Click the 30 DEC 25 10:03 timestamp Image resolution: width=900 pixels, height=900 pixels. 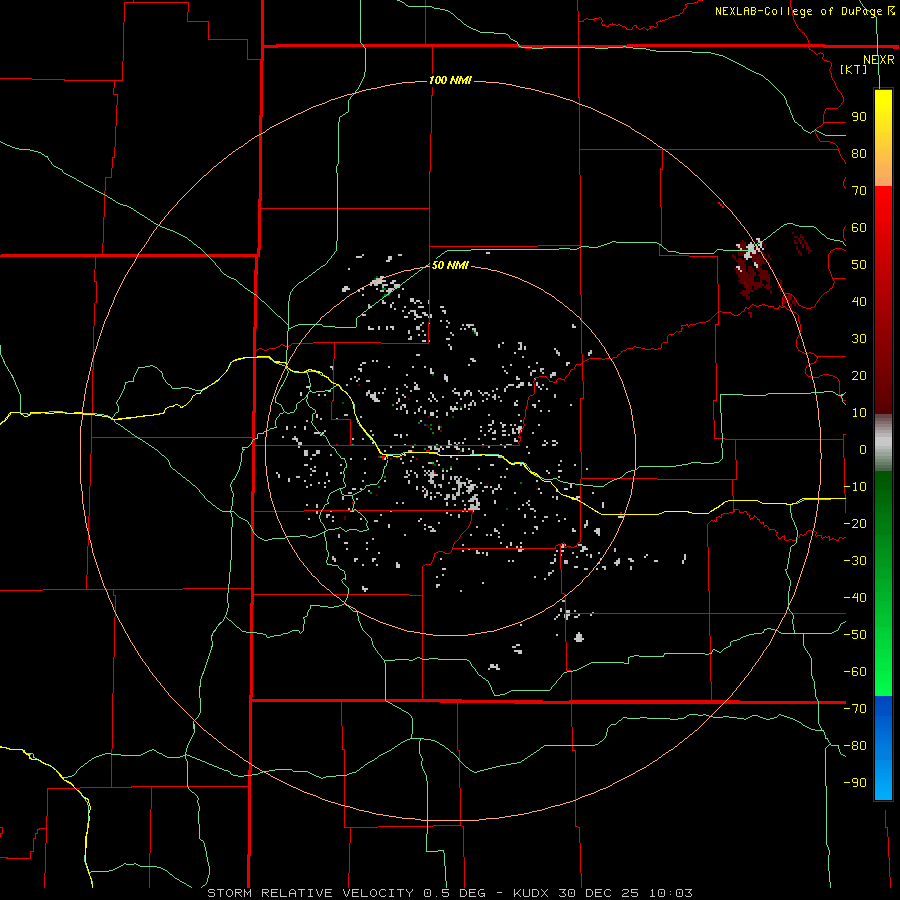[x=625, y=893]
